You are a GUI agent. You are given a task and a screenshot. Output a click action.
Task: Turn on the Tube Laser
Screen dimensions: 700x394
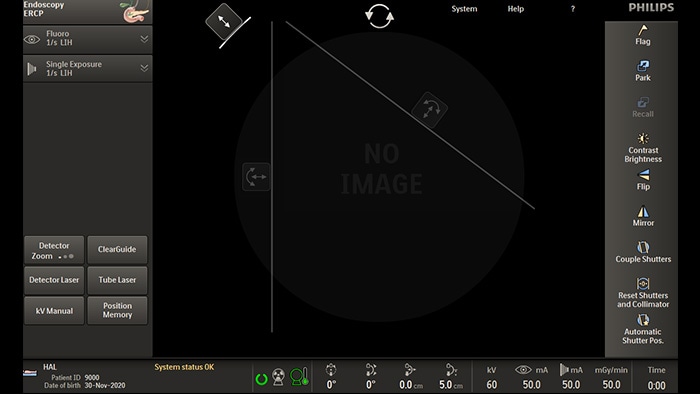pos(117,280)
